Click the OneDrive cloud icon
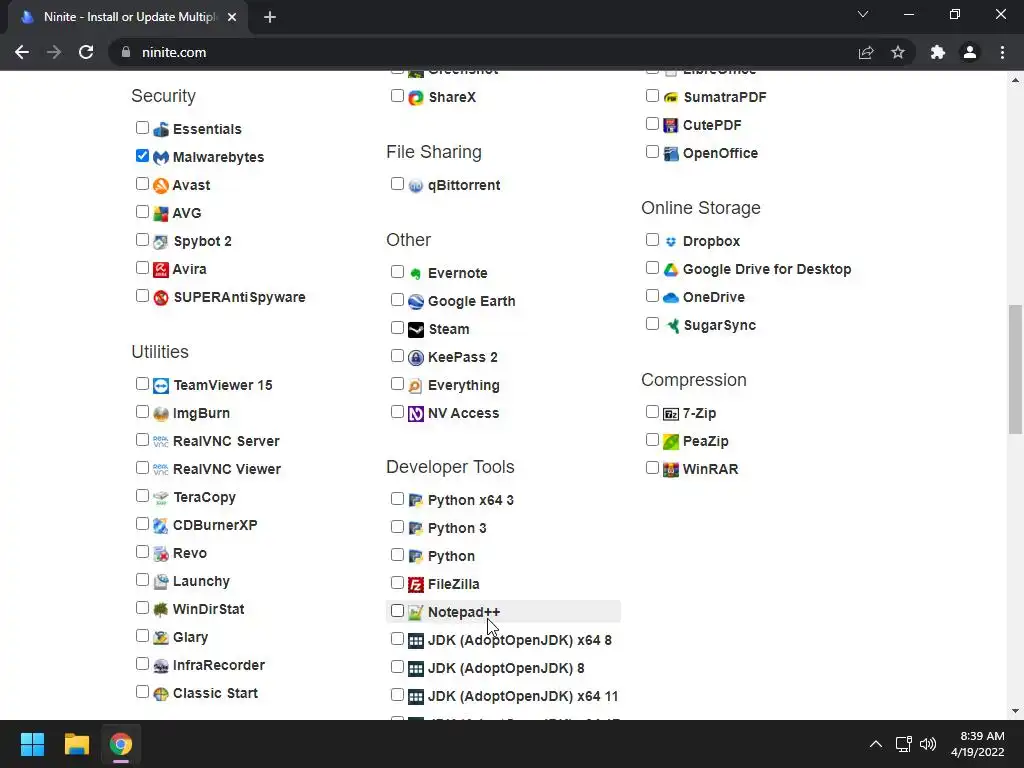 pos(671,298)
